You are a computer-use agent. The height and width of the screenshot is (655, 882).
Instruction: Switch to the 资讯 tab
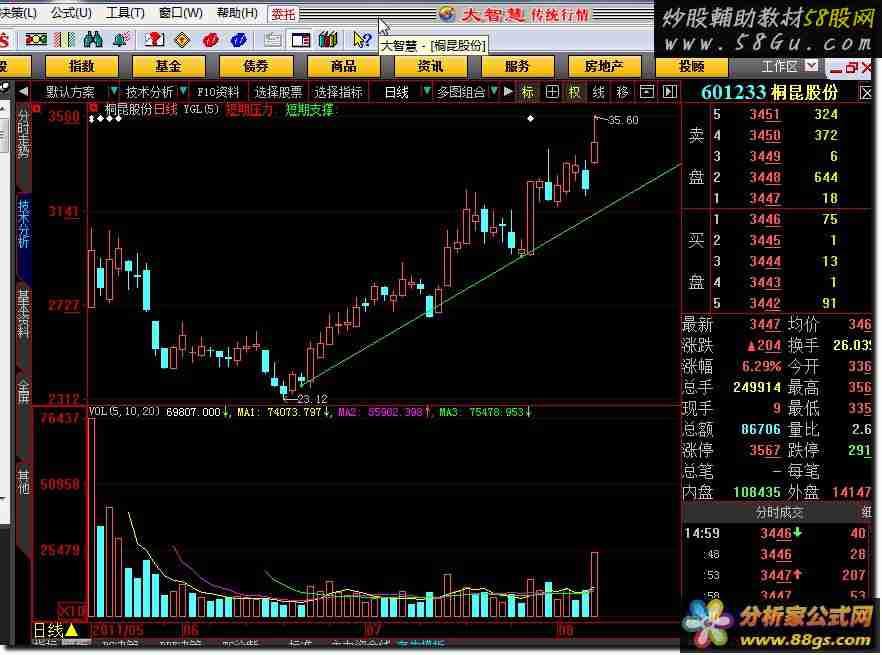tap(430, 66)
